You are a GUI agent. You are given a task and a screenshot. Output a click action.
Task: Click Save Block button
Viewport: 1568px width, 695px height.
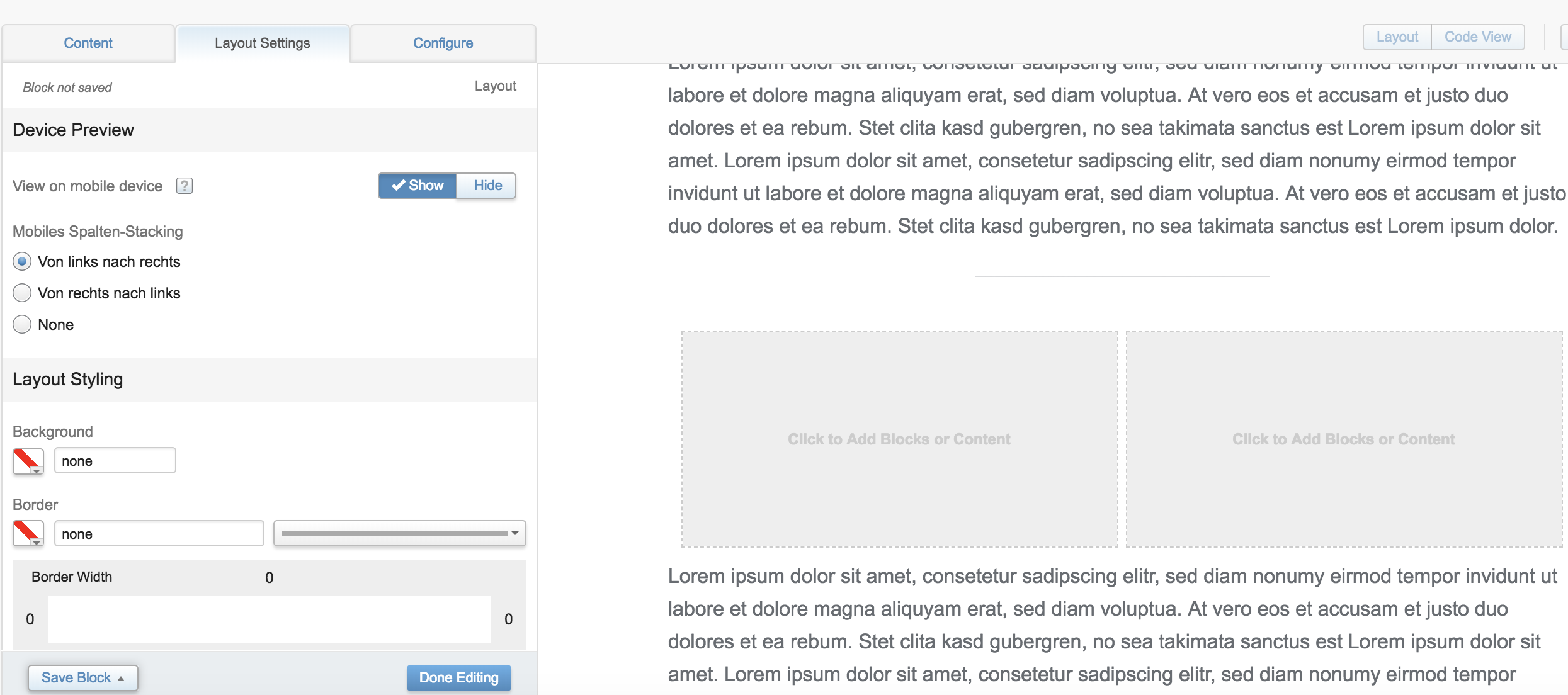pos(82,677)
